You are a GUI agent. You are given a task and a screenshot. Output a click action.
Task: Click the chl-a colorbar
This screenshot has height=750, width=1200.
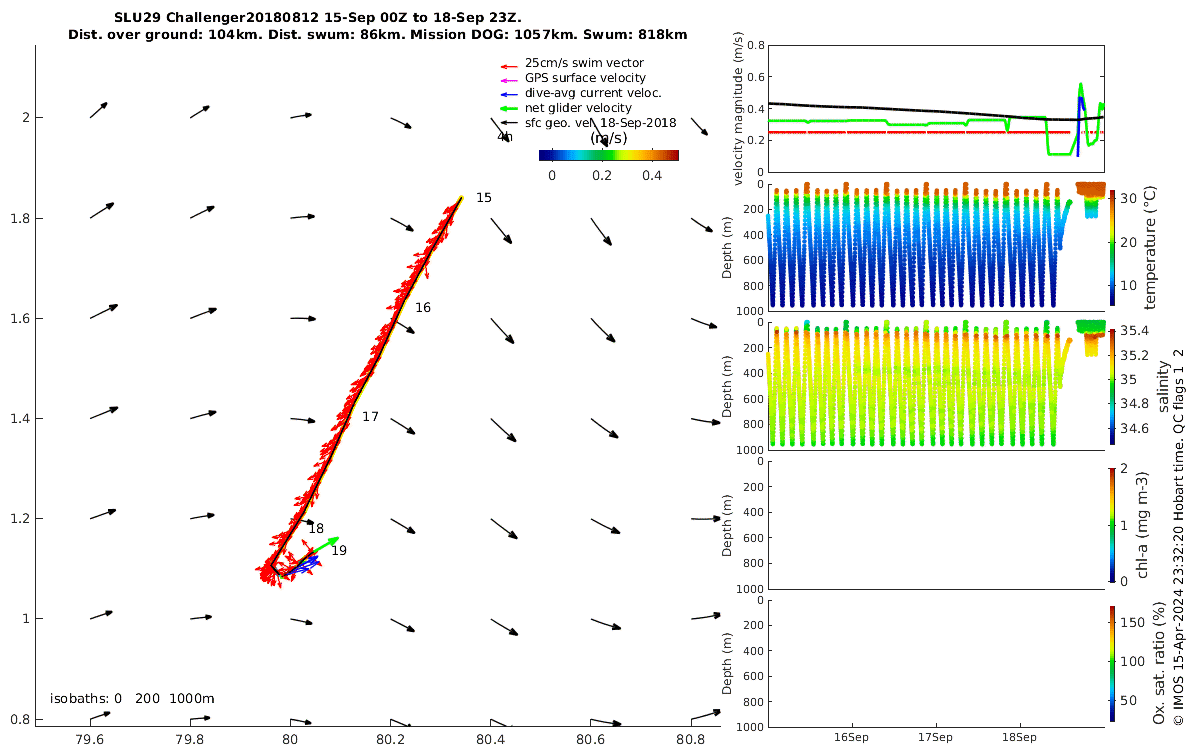click(x=1113, y=524)
